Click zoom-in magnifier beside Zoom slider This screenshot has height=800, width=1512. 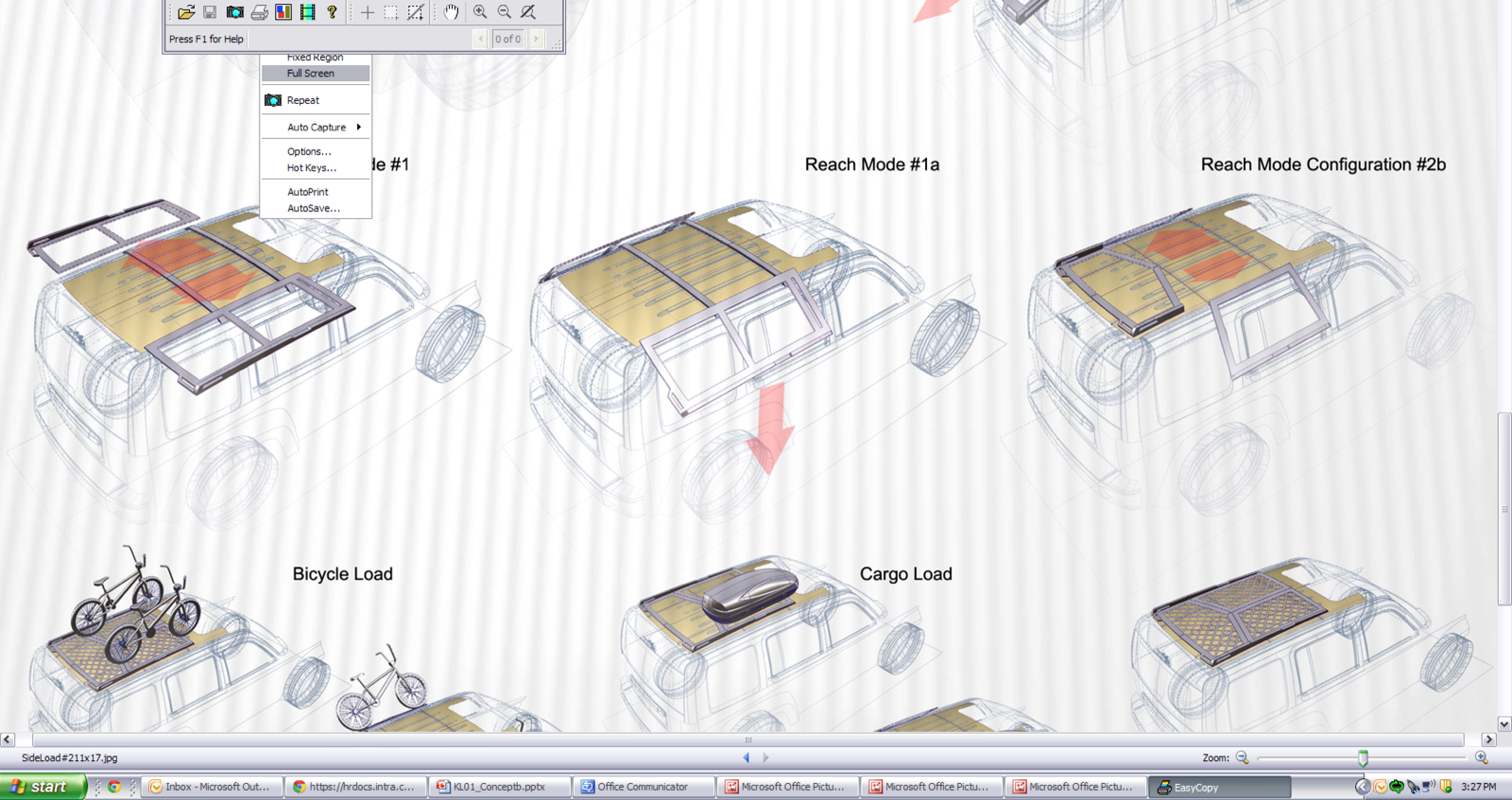click(1481, 758)
